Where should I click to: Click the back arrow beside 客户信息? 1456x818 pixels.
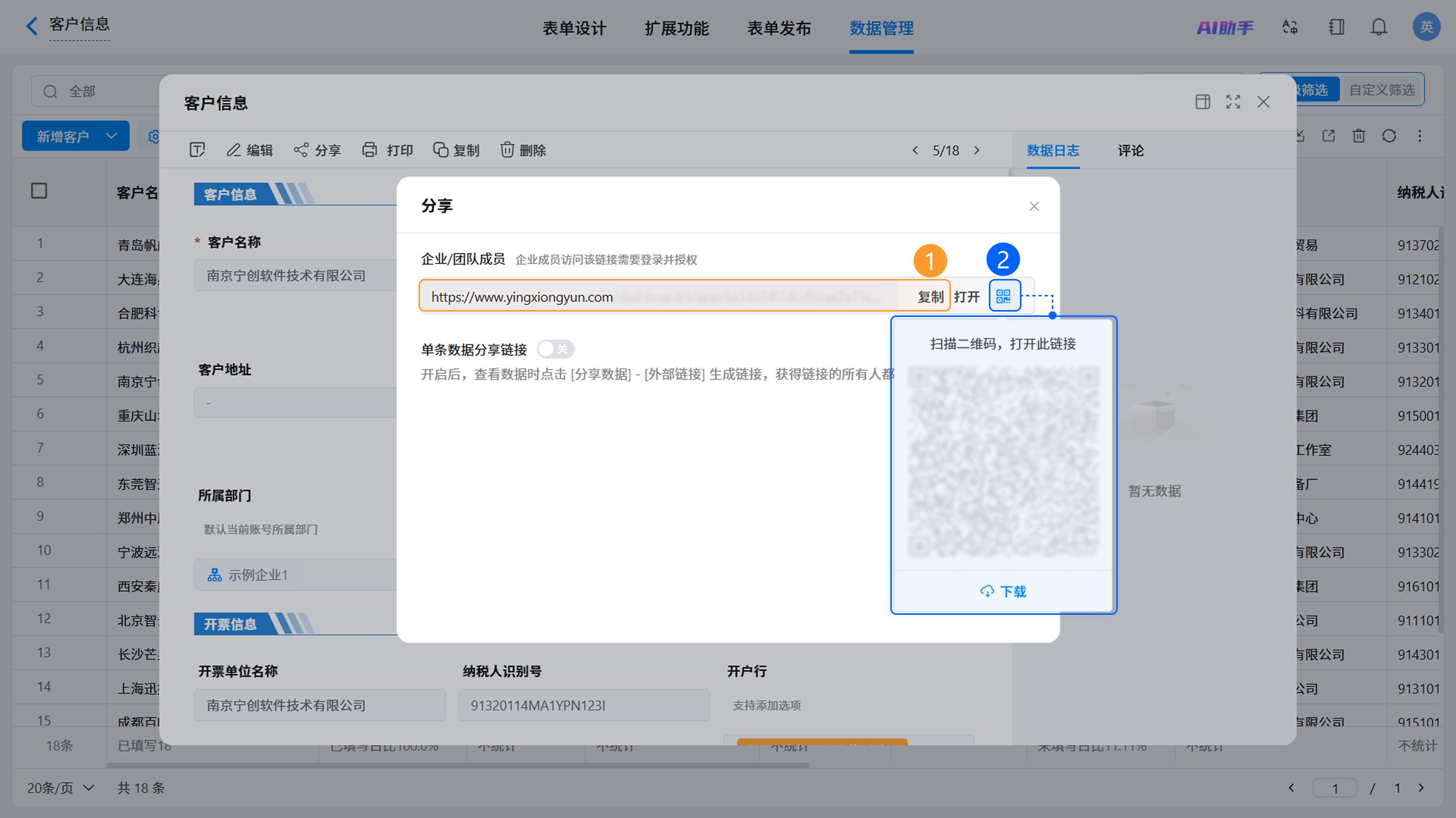coord(32,25)
